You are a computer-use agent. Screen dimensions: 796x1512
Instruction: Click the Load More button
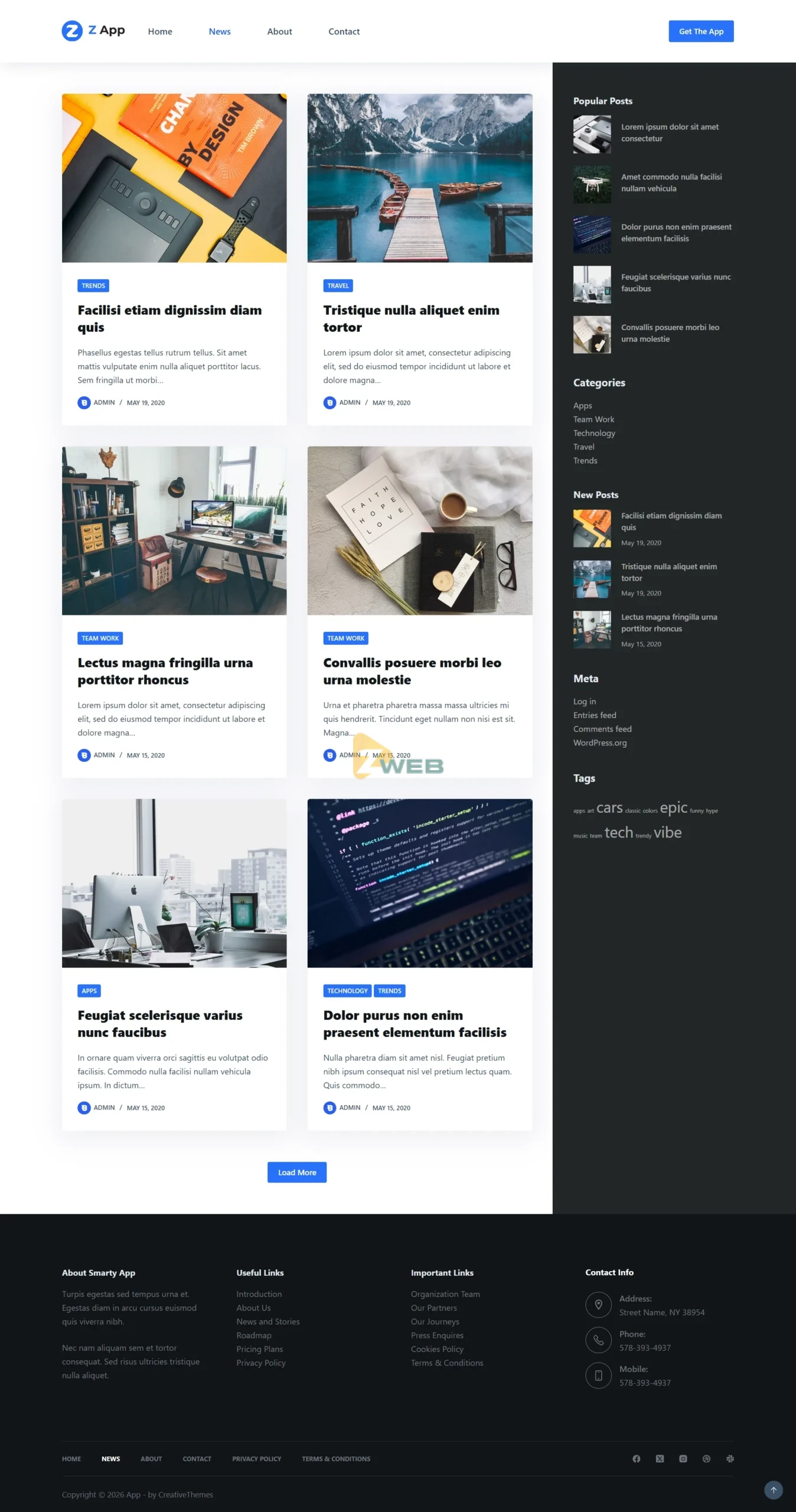[297, 1172]
